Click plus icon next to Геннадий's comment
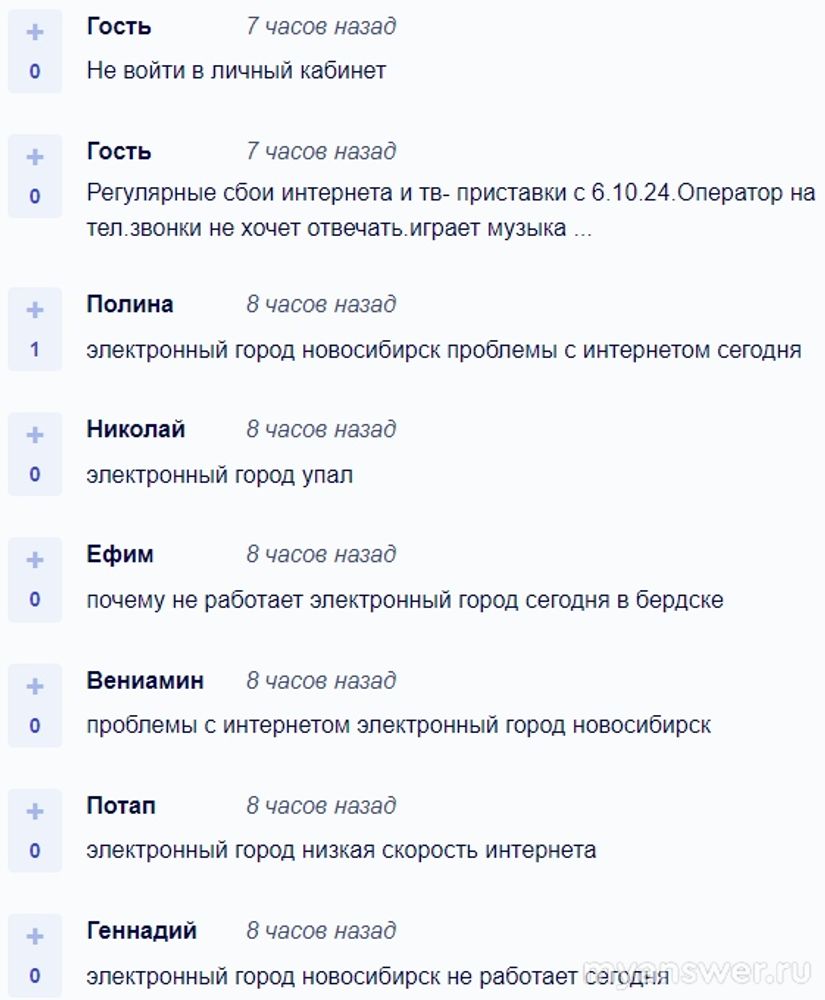 pos(35,937)
